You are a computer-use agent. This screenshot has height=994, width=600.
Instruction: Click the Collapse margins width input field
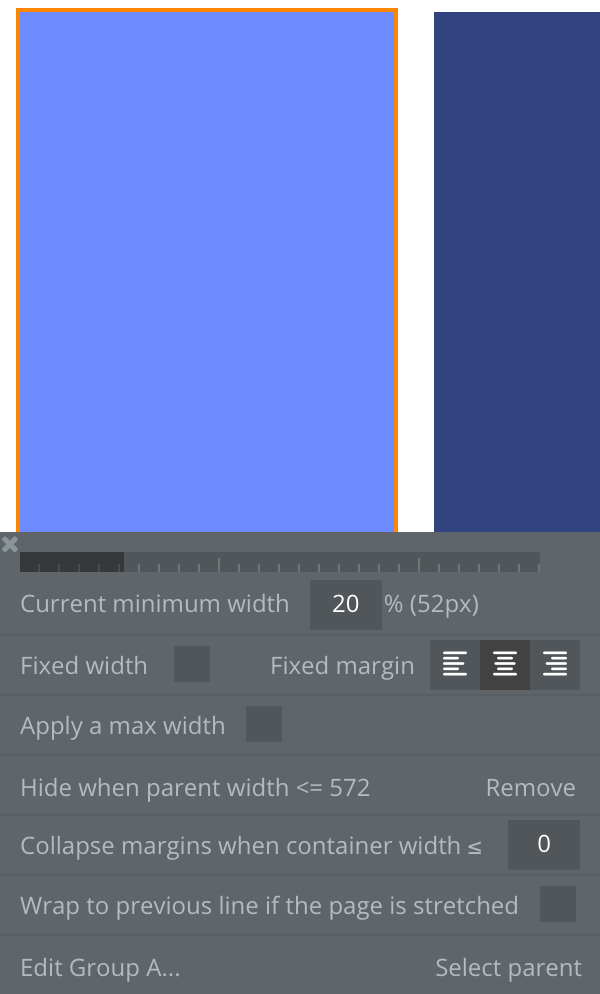coord(544,844)
